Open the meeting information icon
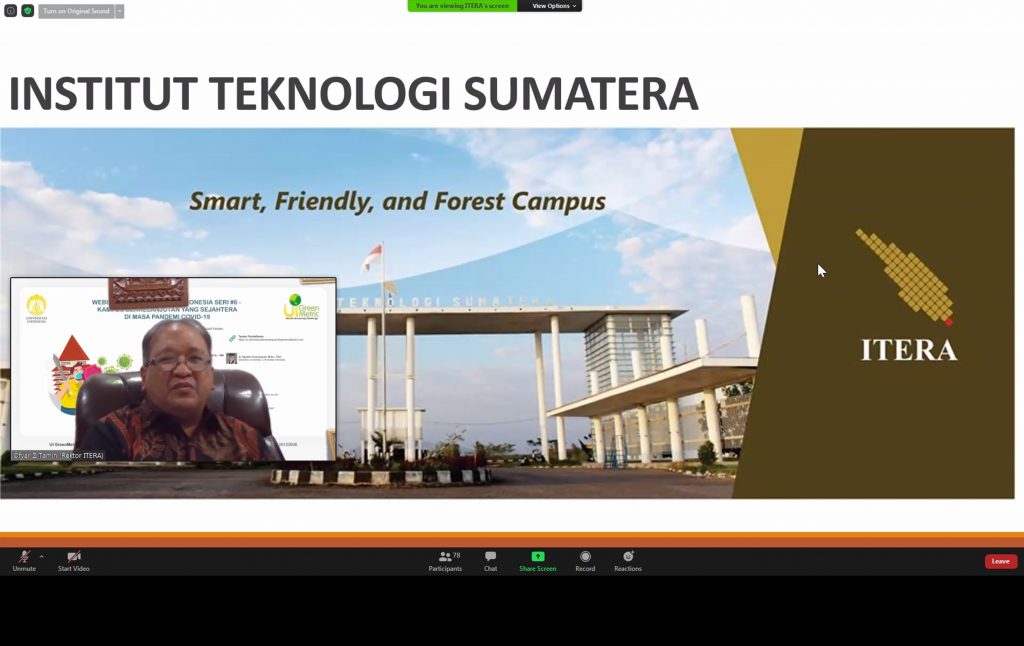 [10, 11]
